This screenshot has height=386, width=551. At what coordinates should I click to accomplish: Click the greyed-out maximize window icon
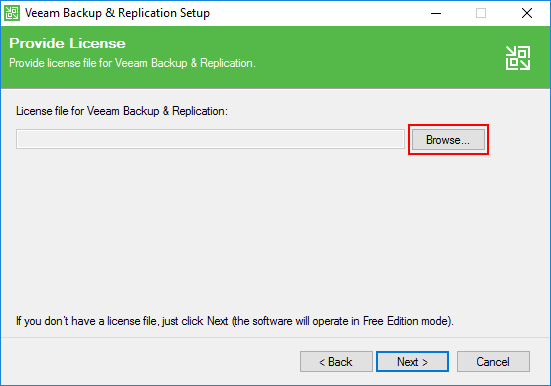[x=481, y=13]
